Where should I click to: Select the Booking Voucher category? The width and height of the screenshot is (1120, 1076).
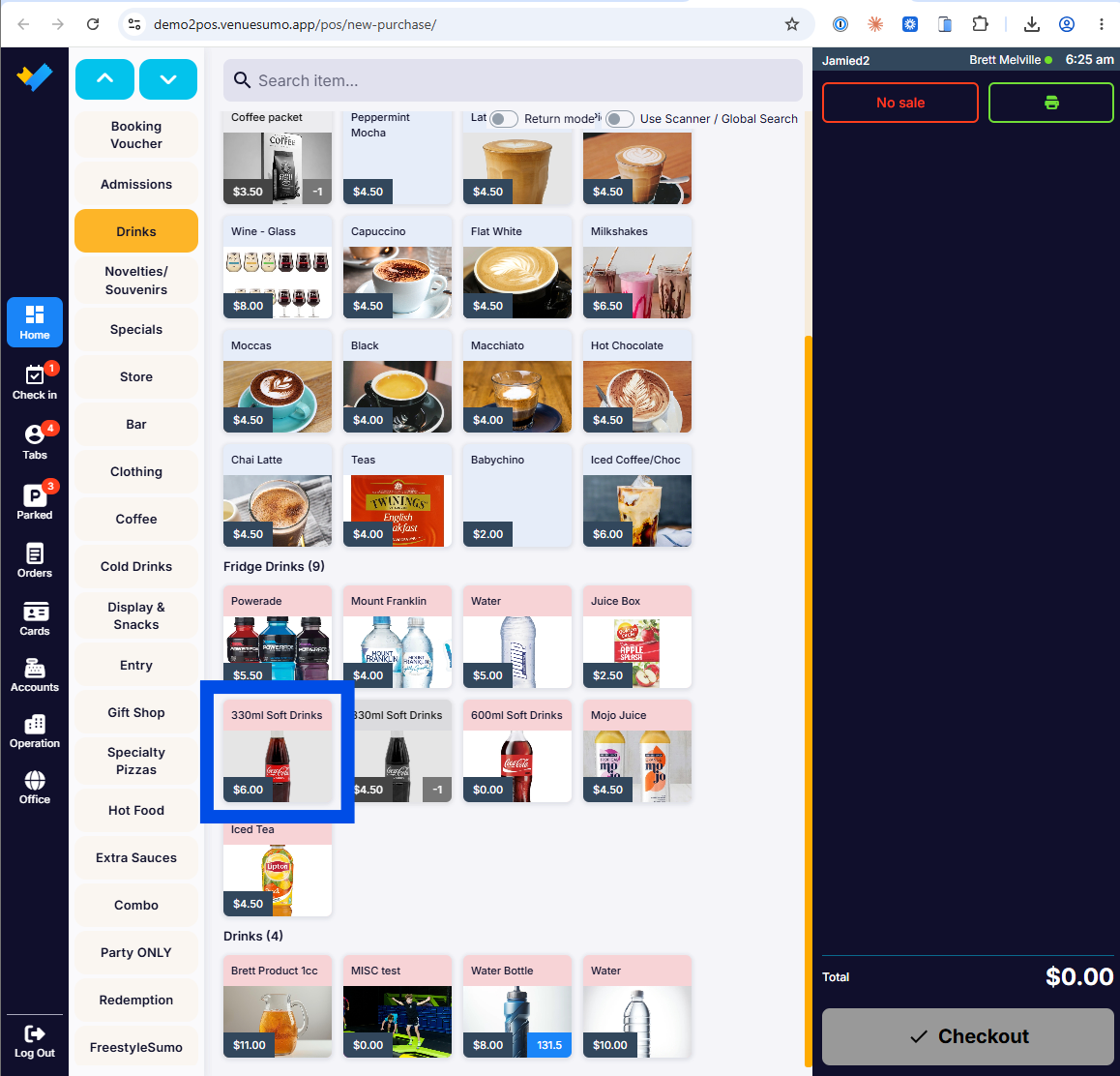(x=136, y=134)
